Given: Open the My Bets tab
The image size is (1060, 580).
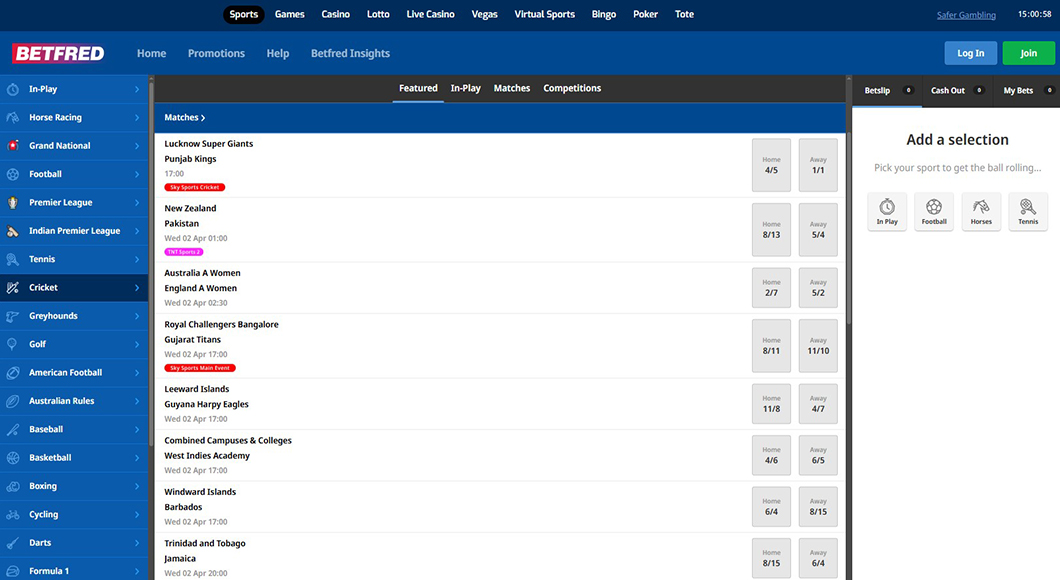Looking at the screenshot, I should (1027, 91).
